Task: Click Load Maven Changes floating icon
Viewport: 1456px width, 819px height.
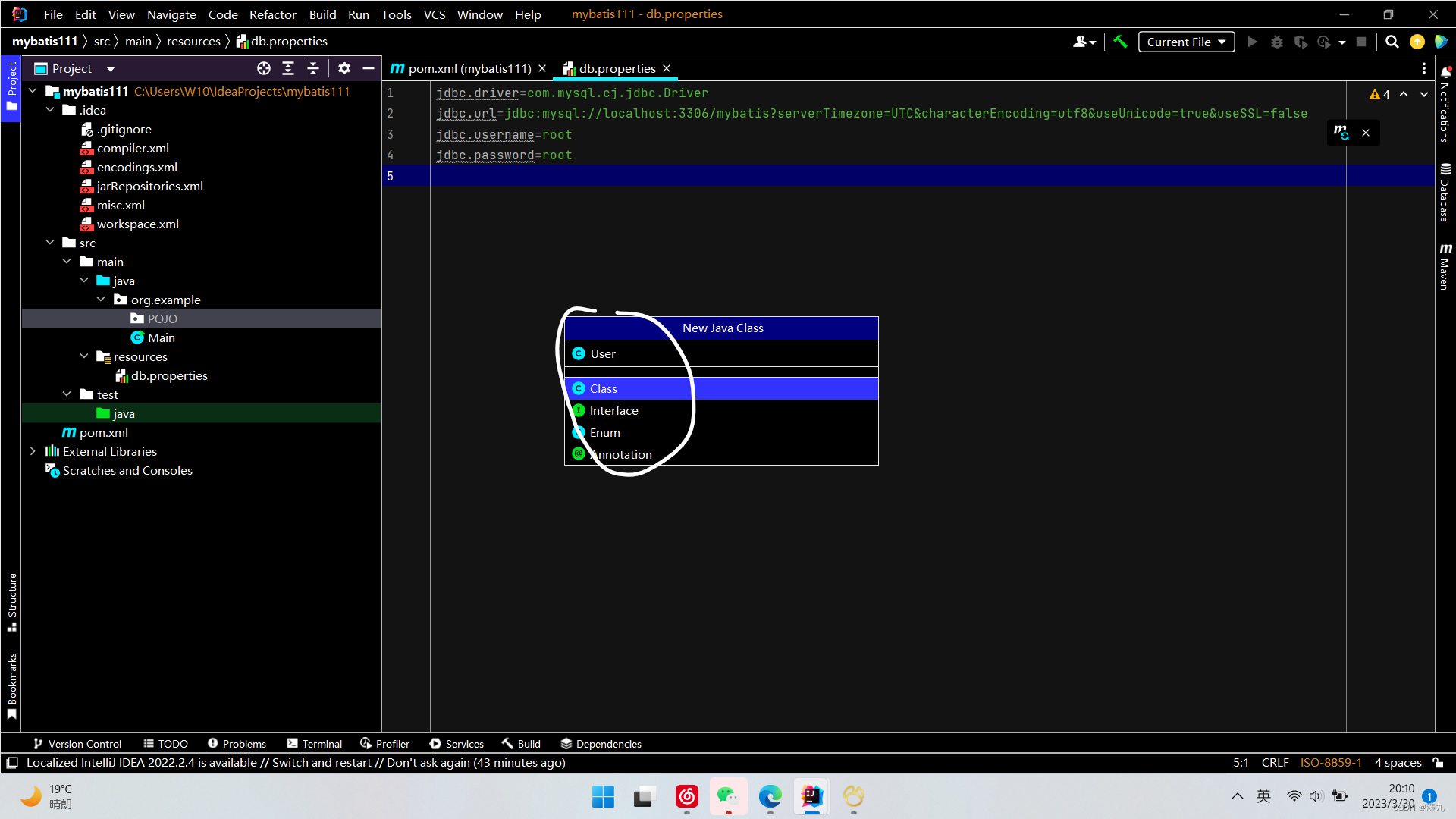Action: click(x=1341, y=133)
